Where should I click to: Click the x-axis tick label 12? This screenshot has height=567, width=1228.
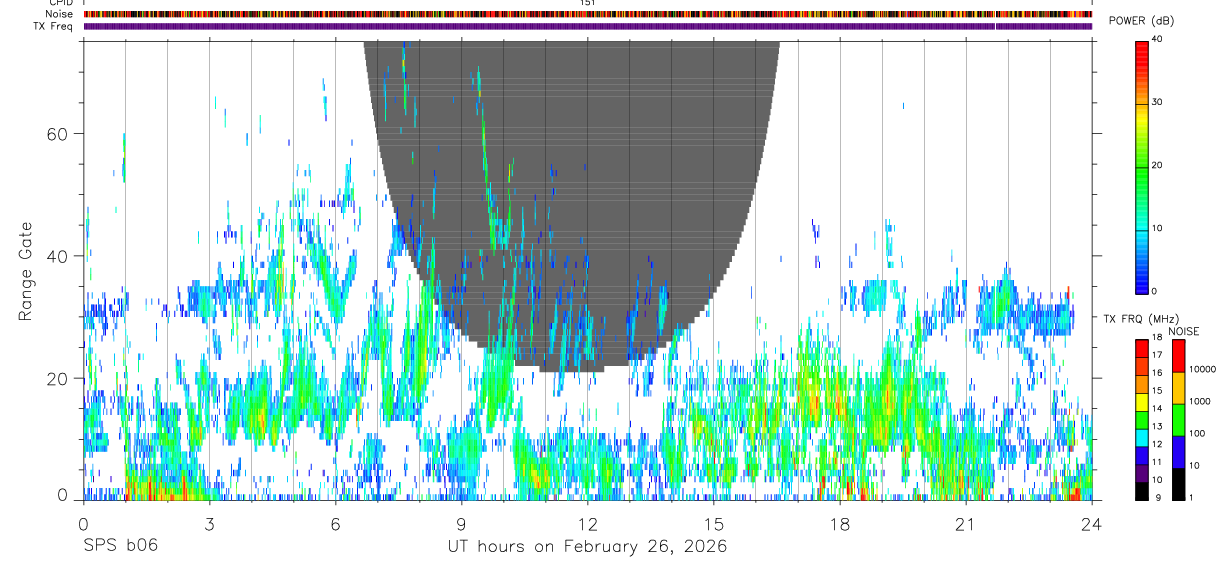[x=587, y=523]
